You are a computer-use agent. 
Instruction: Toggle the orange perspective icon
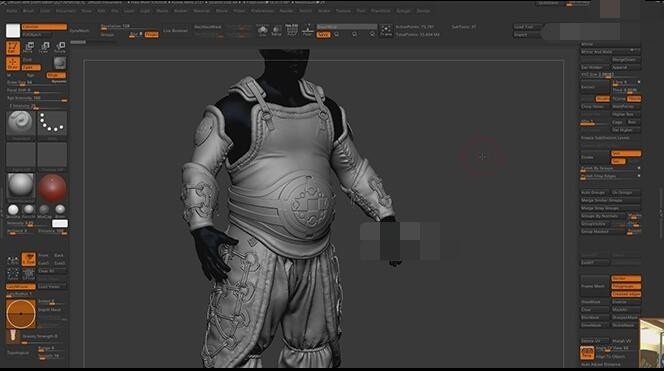tap(587, 352)
